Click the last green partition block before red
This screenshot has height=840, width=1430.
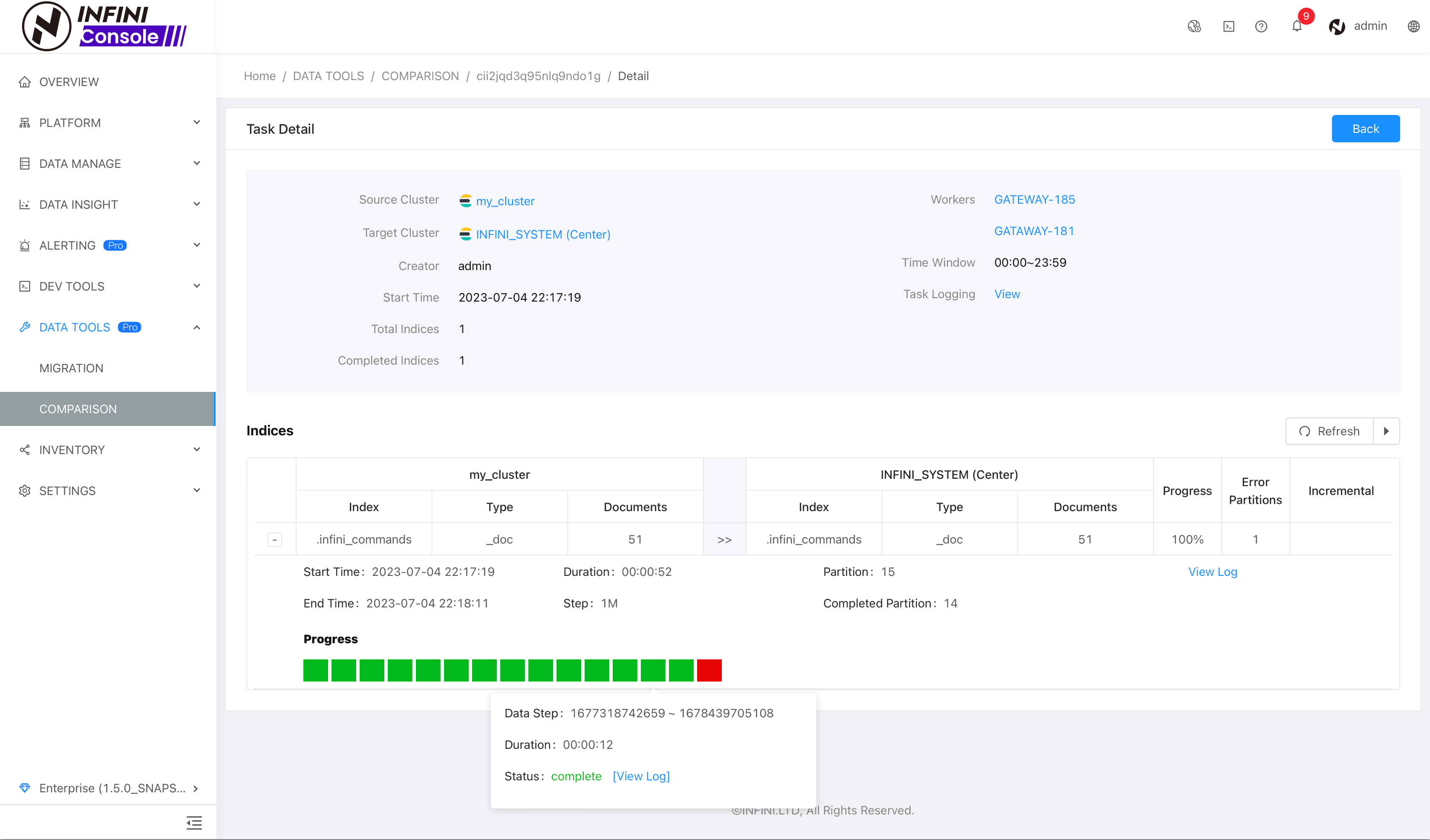pyautogui.click(x=681, y=670)
